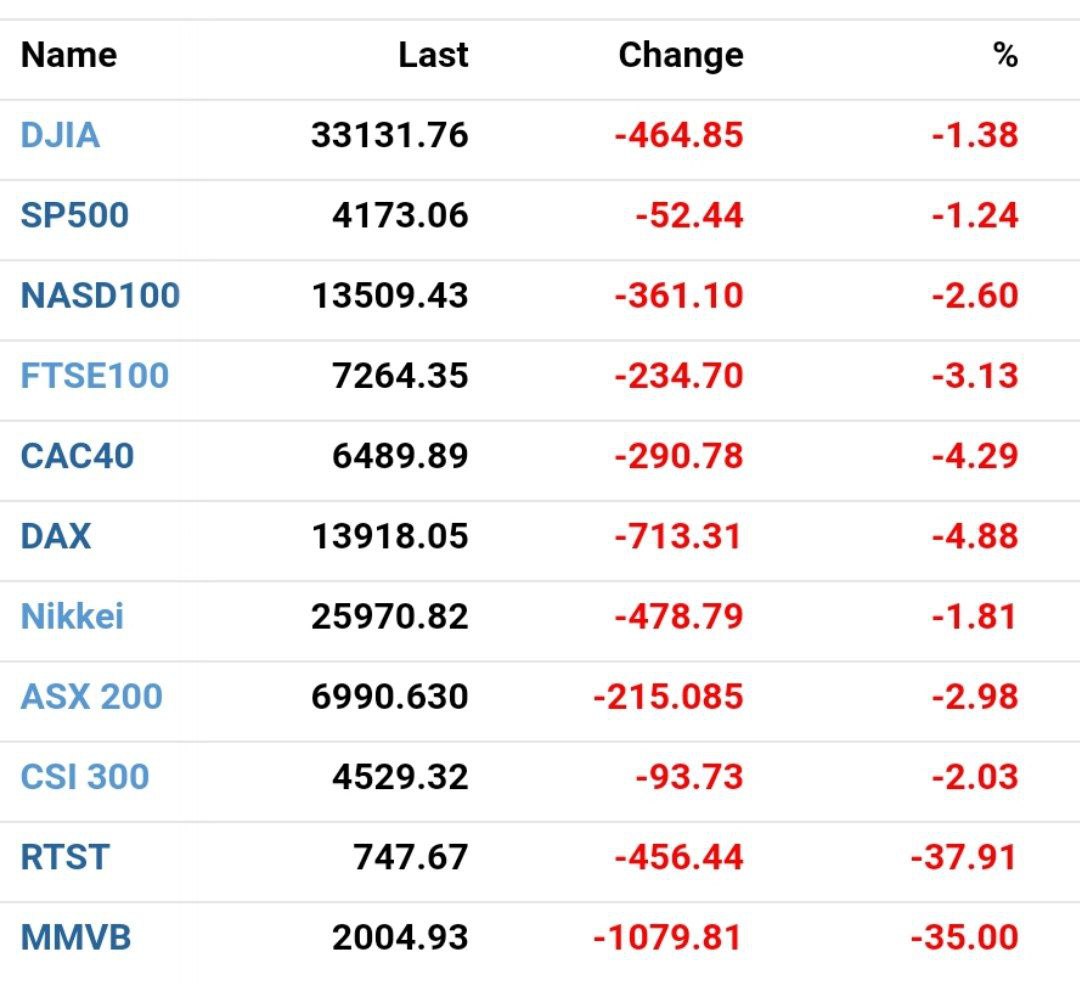Select the ASX 200 index link
Viewport: 1080px width, 993px height.
(x=91, y=696)
